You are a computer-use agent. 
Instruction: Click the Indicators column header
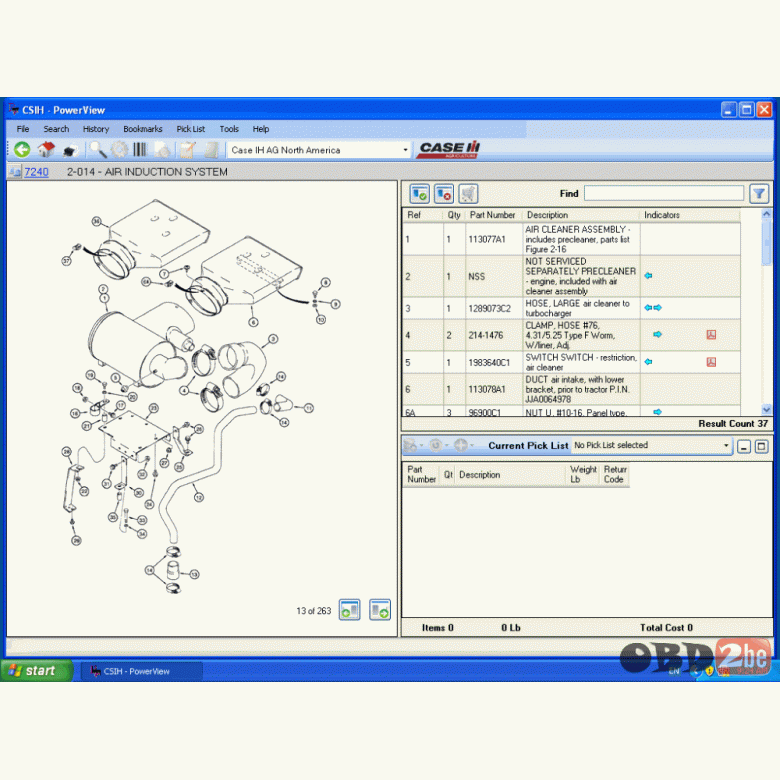(x=690, y=215)
